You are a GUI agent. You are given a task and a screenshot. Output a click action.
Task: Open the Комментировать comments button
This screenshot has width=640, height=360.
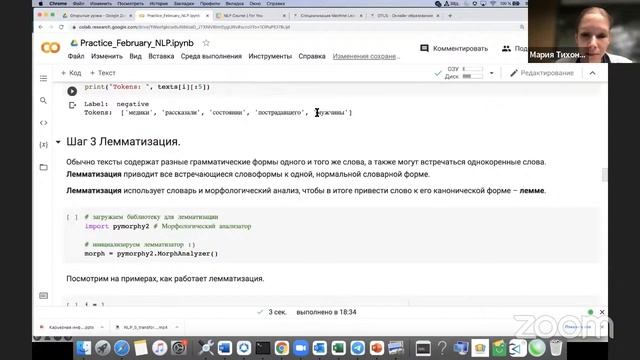click(x=454, y=49)
